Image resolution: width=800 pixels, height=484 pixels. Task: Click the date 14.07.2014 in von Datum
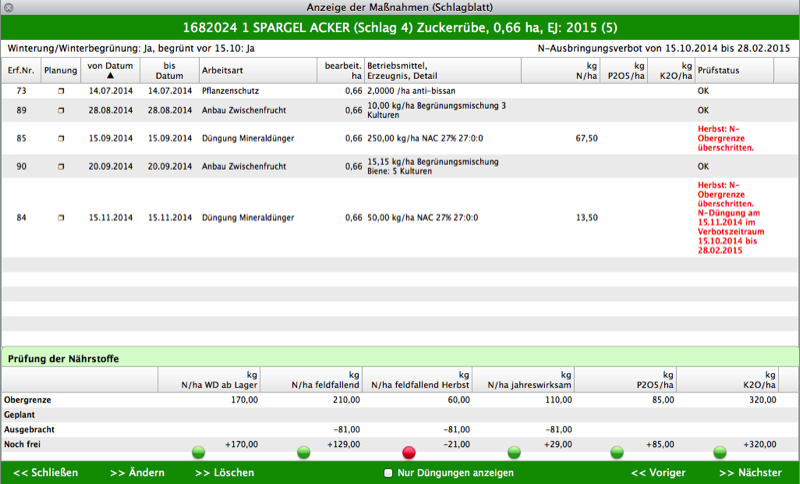tap(110, 91)
